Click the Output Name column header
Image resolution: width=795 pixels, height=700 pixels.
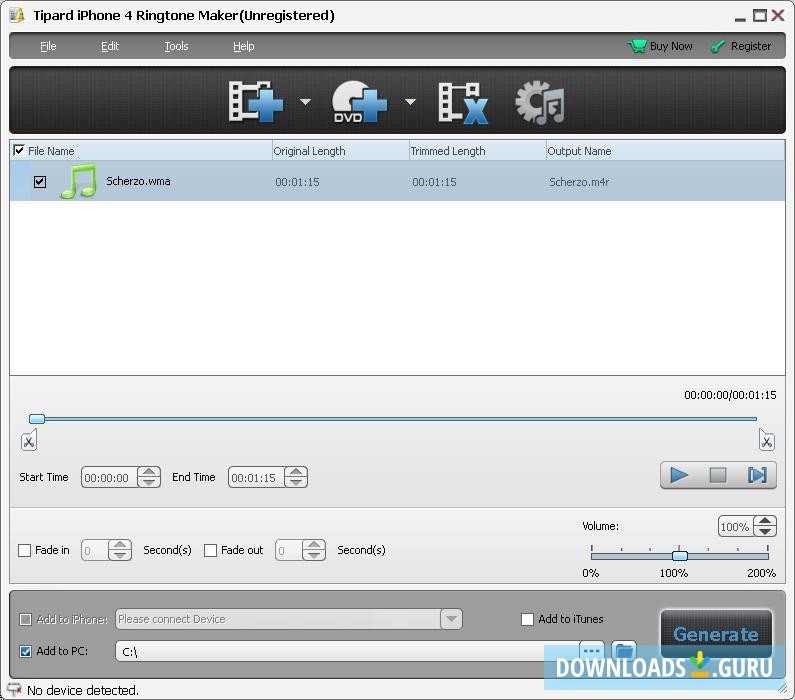tap(665, 151)
